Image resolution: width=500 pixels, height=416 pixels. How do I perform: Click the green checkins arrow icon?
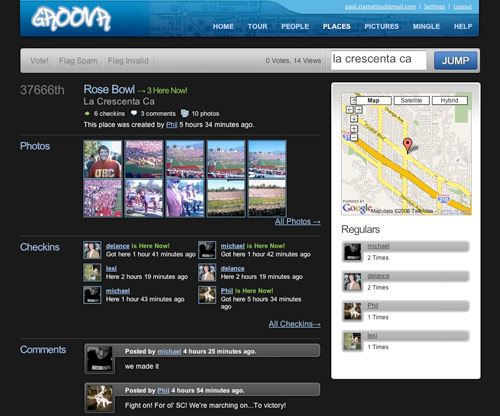[x=87, y=114]
